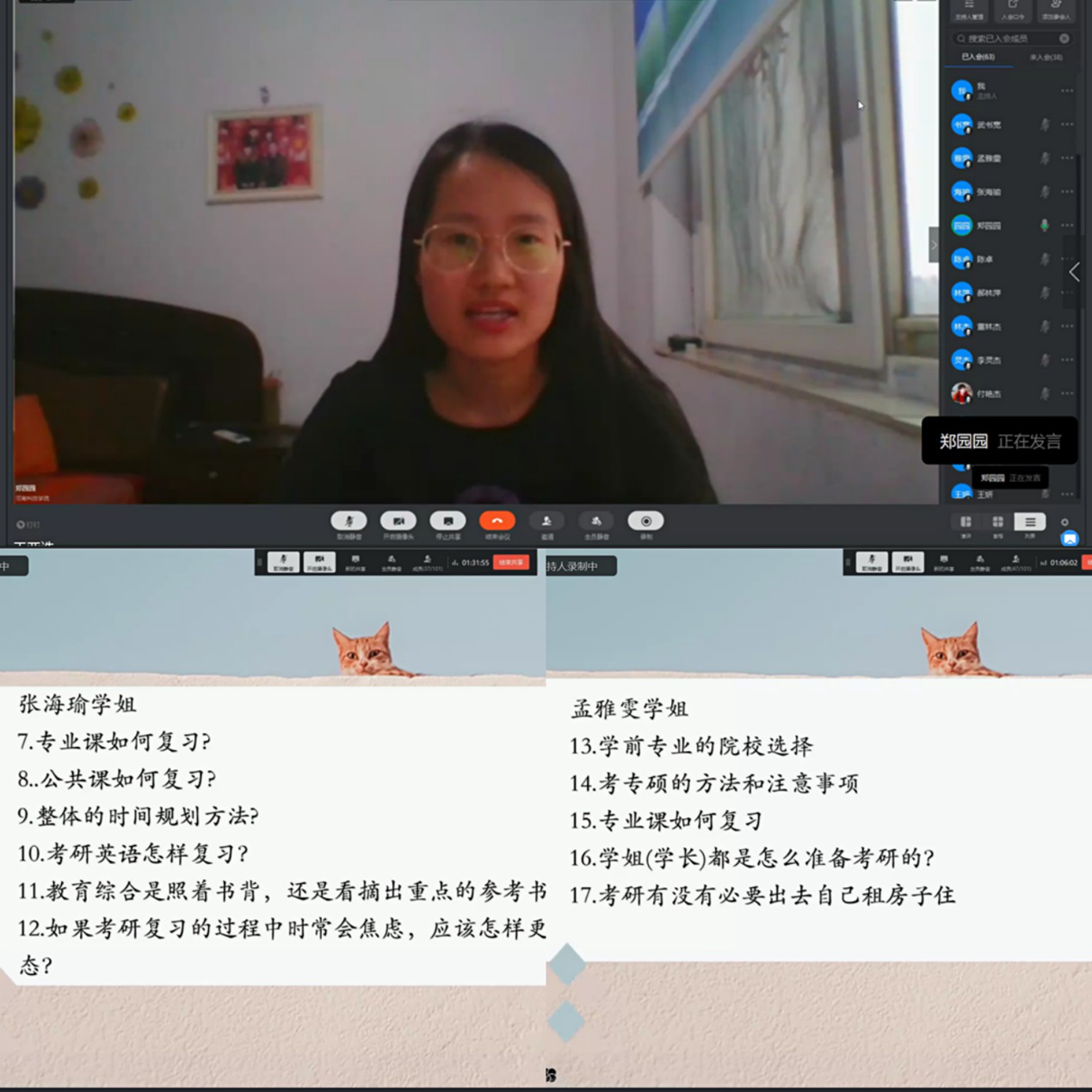Stop screen sharing via the share button
The image size is (1092, 1092).
coord(447,521)
